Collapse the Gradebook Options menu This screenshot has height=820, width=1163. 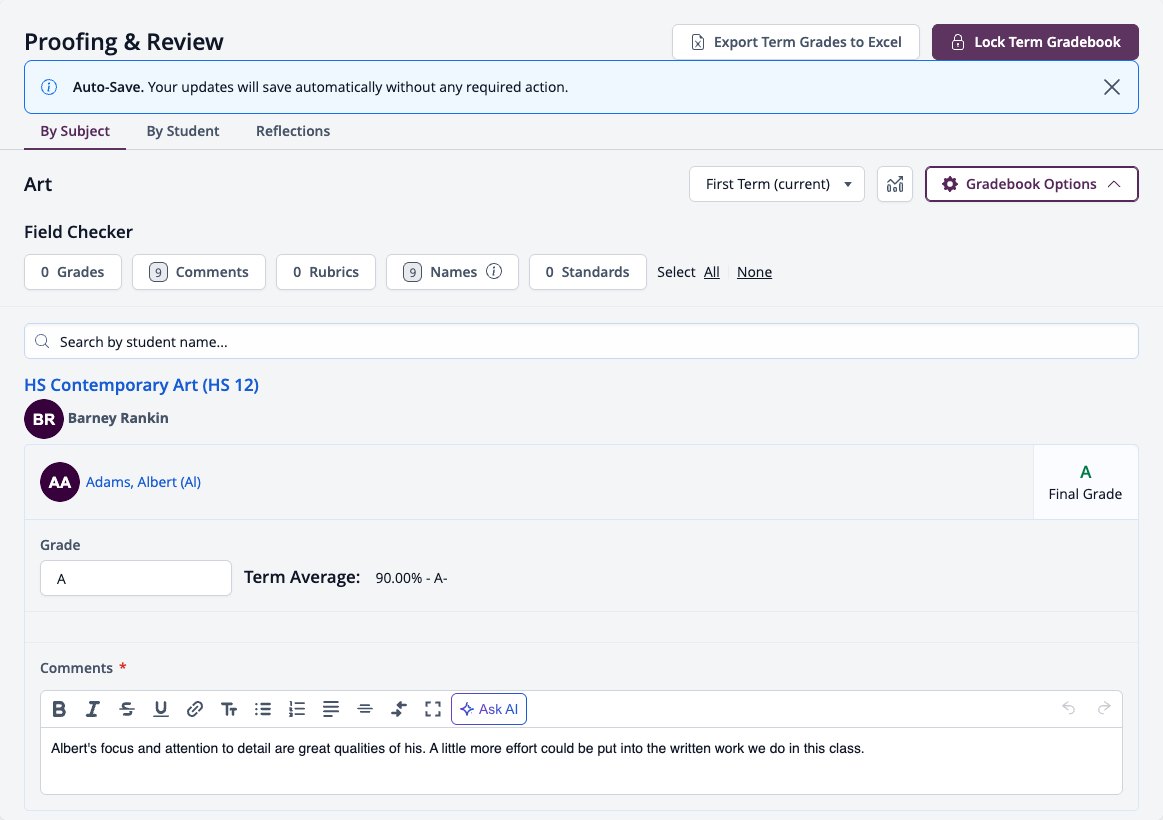coord(1032,184)
